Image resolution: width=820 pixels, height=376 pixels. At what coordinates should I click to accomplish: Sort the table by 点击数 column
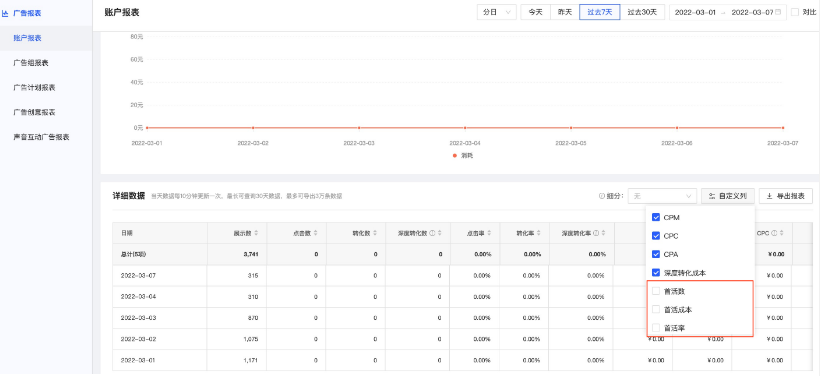[x=315, y=233]
